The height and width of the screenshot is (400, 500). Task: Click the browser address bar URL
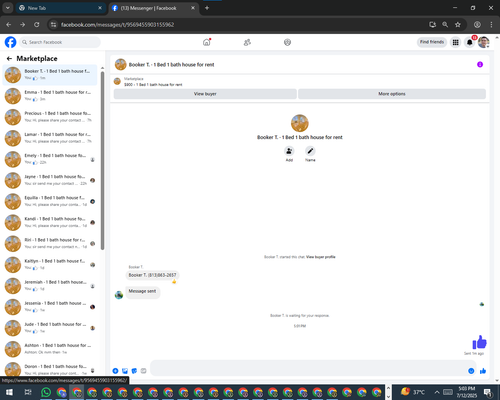point(117,25)
